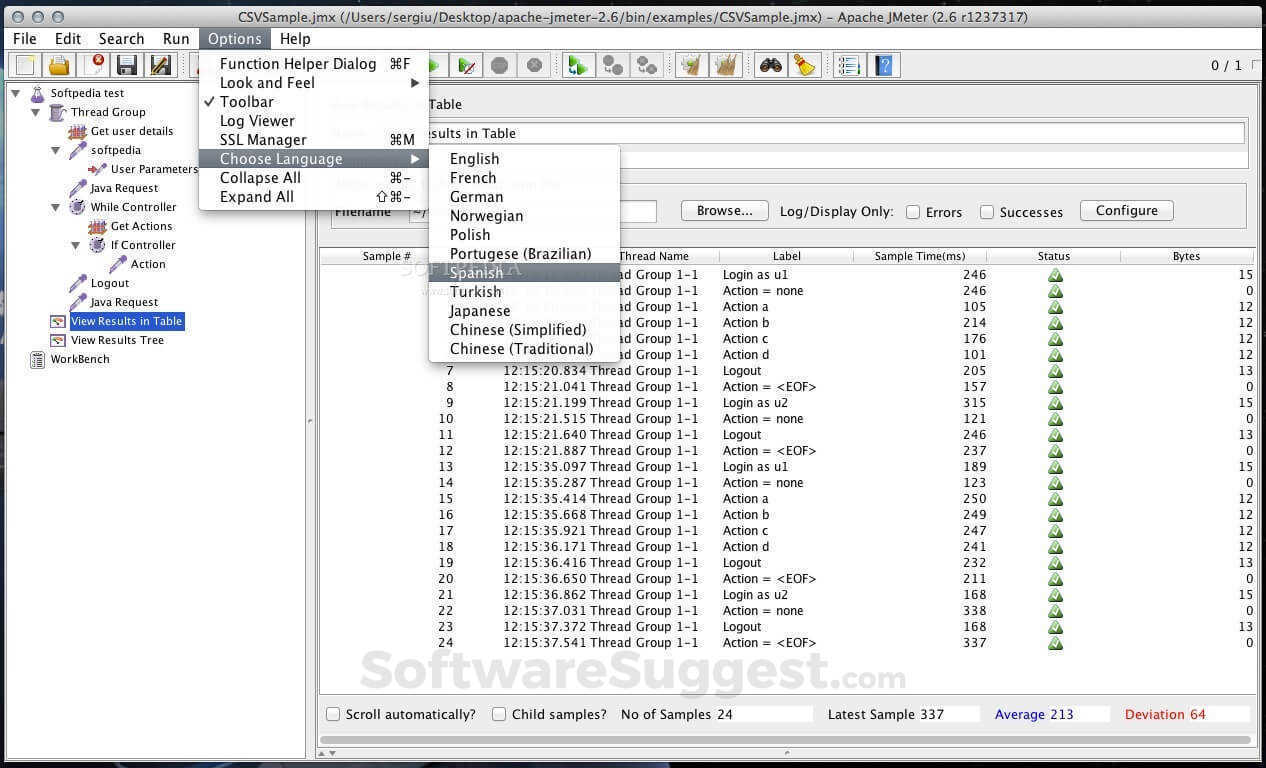1266x768 pixels.
Task: Collapse the While Controller node
Action: (x=55, y=207)
